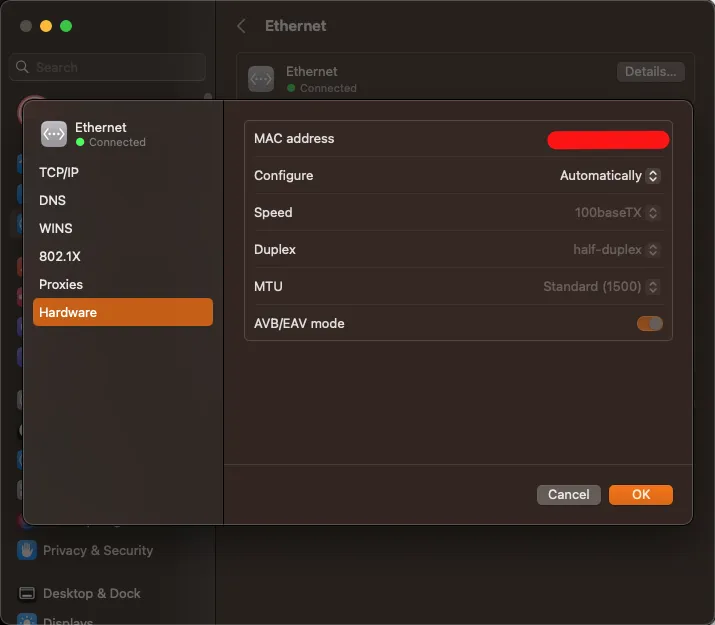The image size is (715, 625).
Task: Click the Configure label
Action: point(284,176)
